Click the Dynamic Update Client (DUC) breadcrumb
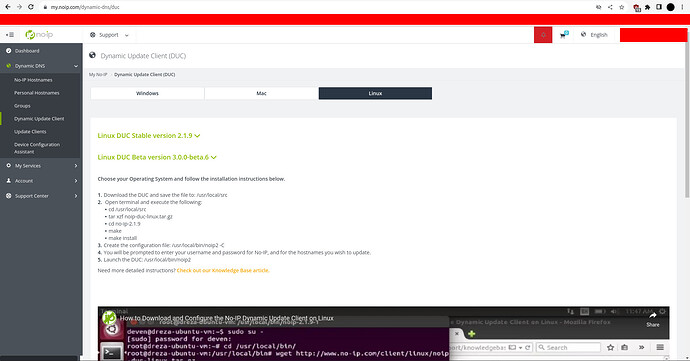The image size is (690, 361). 144,75
